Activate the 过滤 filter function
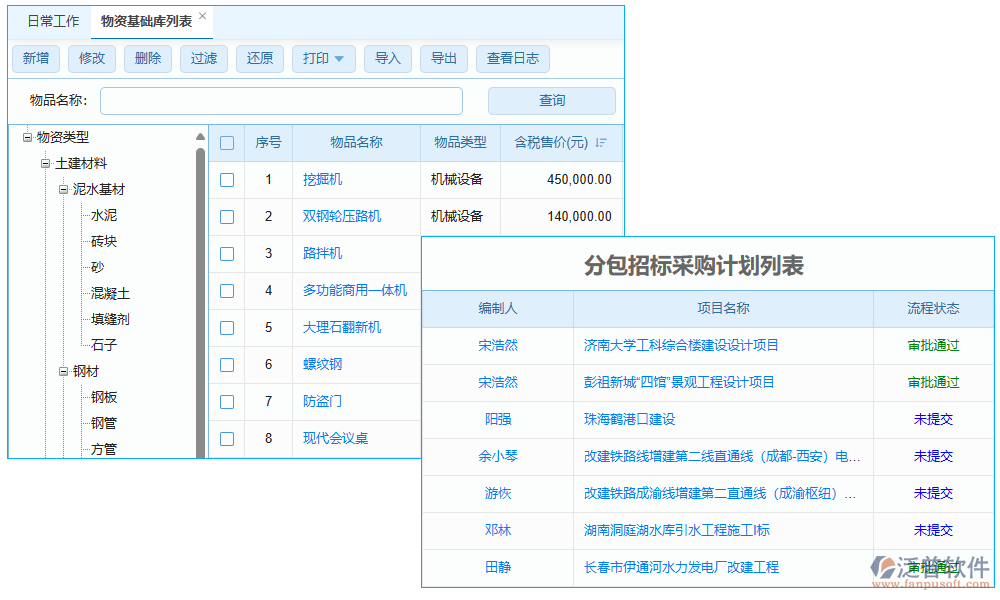The width and height of the screenshot is (1000, 600). coord(203,58)
